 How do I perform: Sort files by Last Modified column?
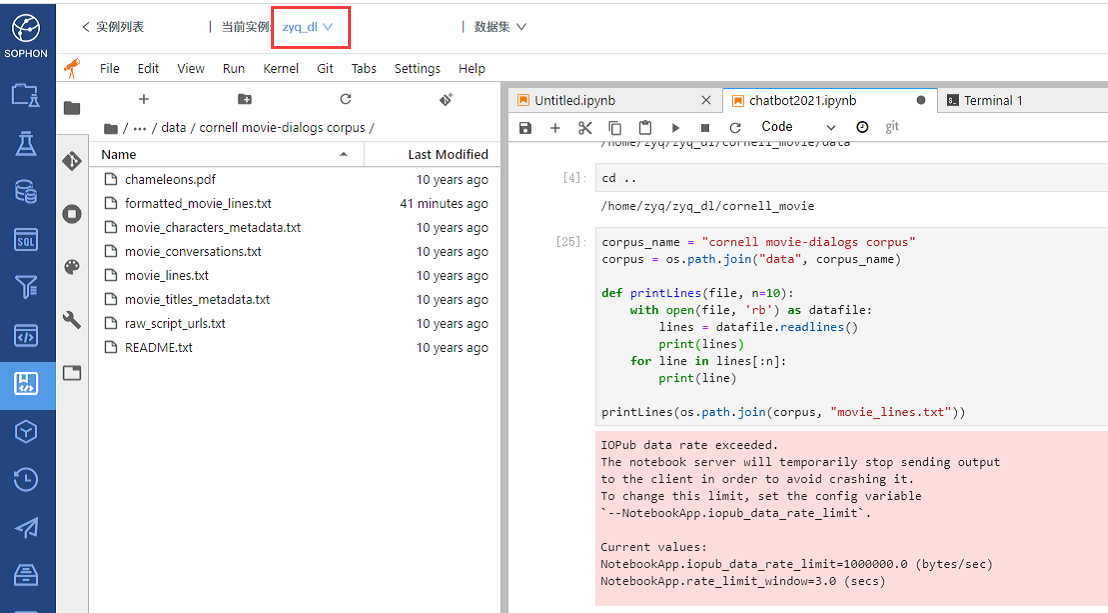[447, 154]
